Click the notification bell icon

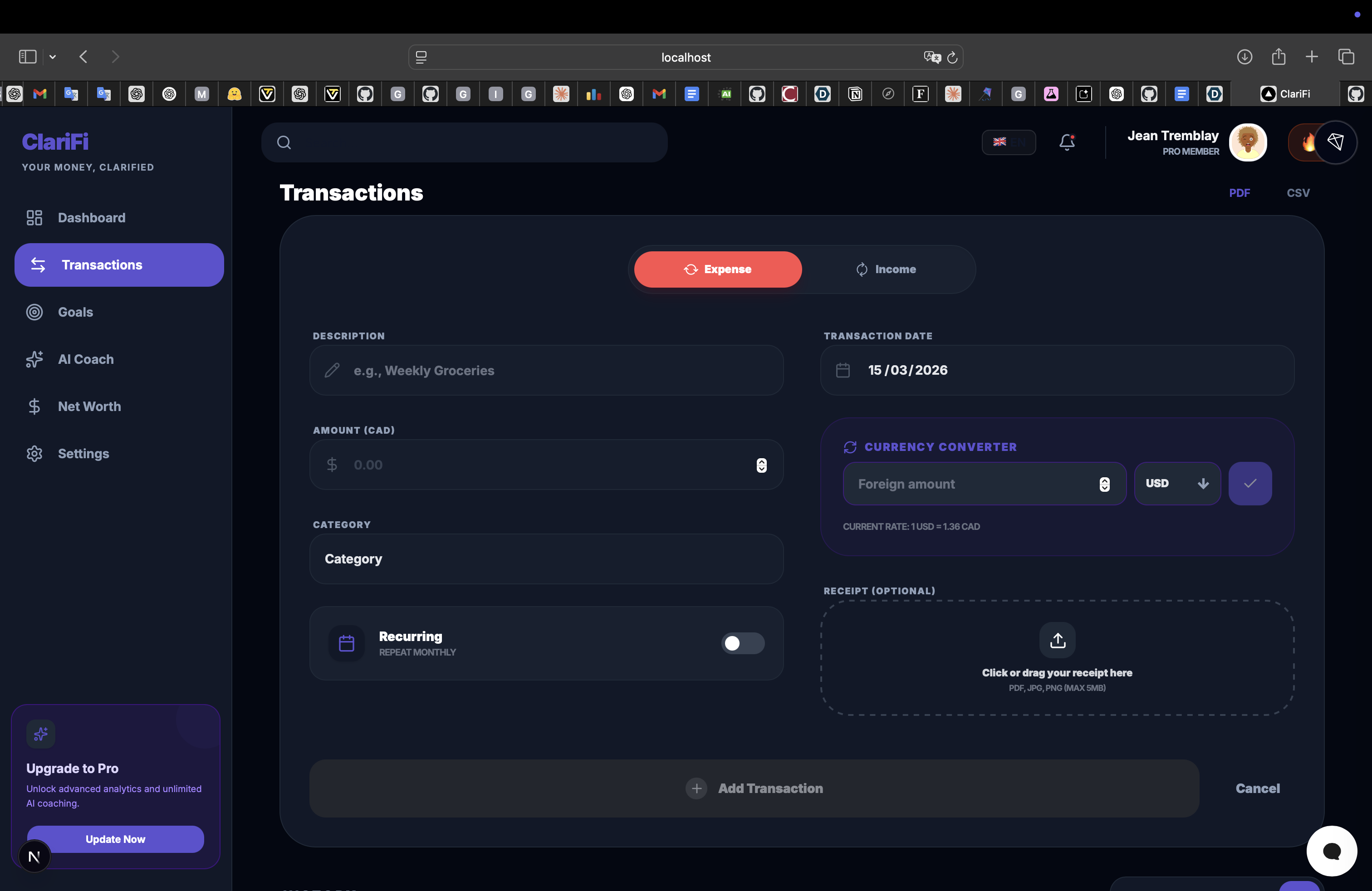[1067, 142]
